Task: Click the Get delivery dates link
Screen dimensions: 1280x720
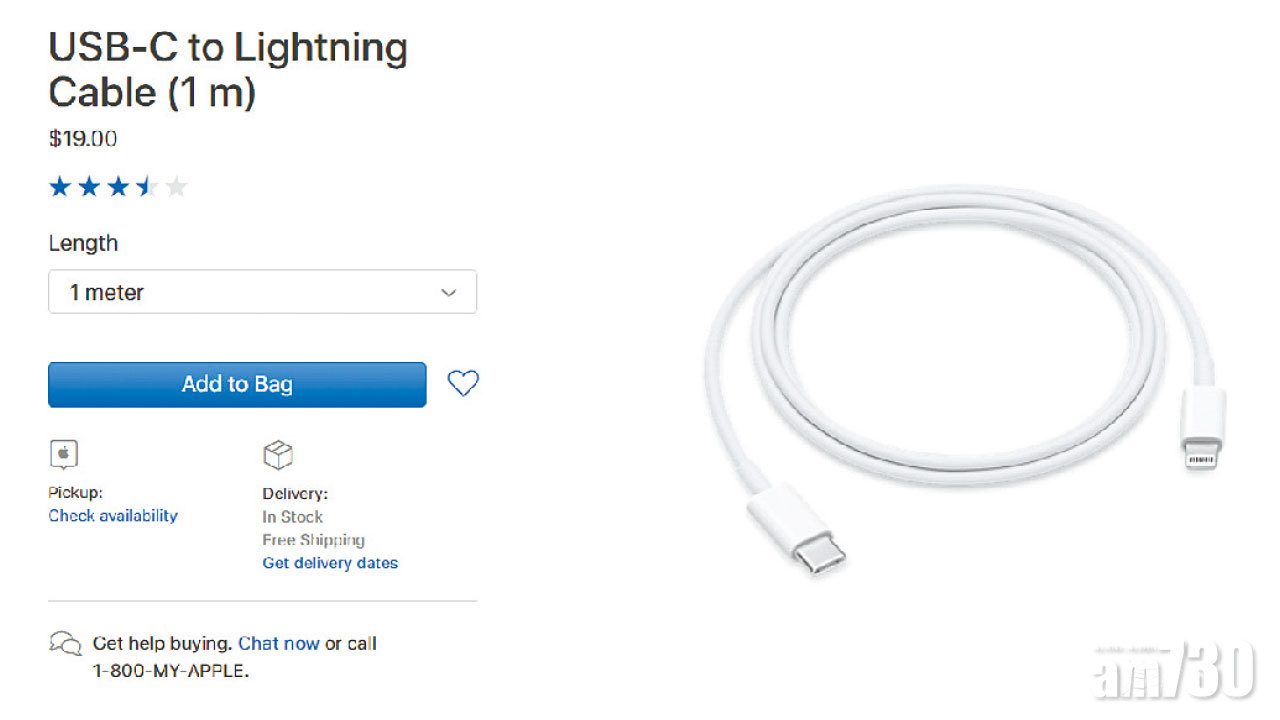Action: click(330, 563)
